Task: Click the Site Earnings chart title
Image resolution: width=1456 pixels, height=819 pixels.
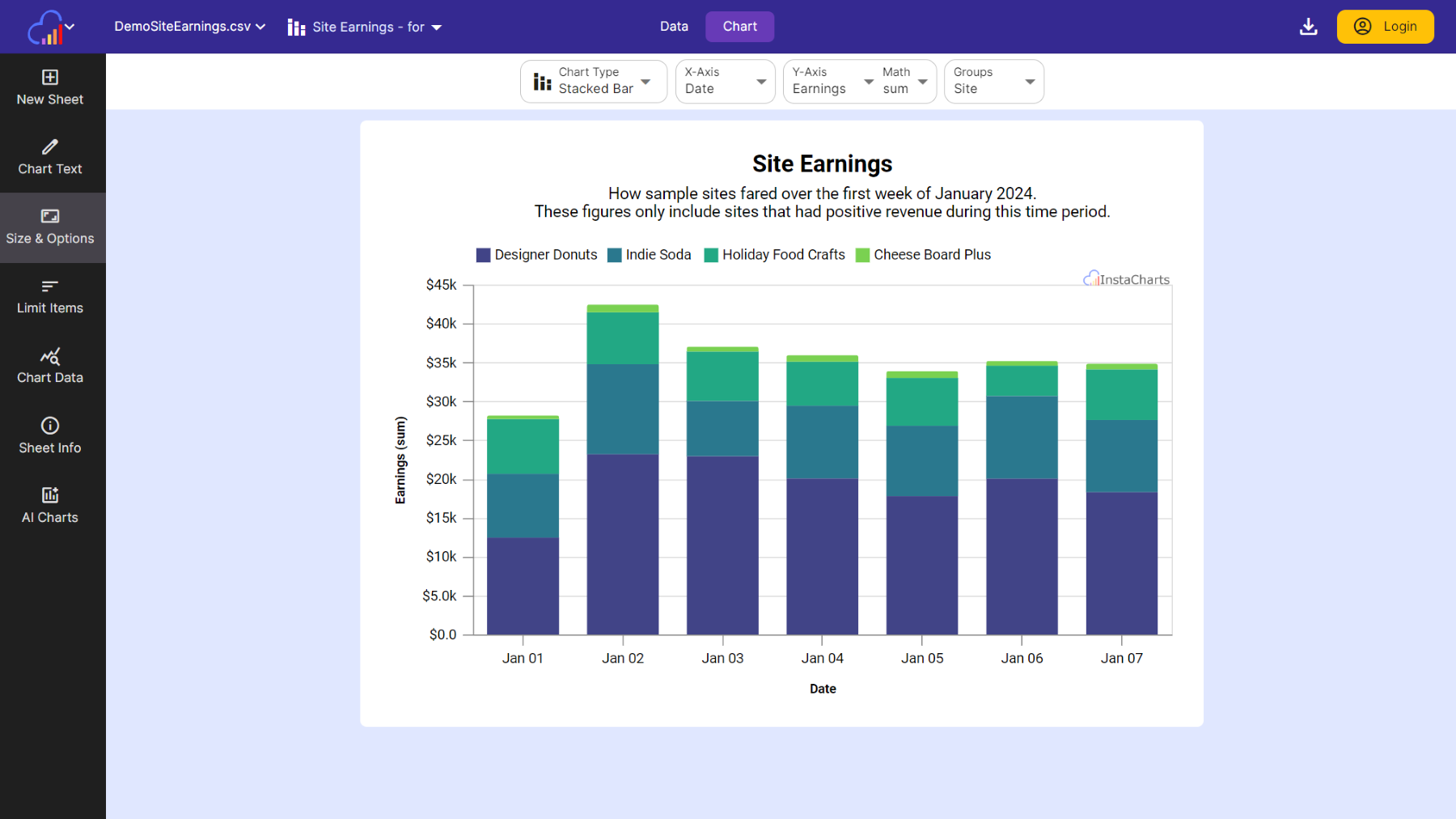Action: tap(823, 163)
